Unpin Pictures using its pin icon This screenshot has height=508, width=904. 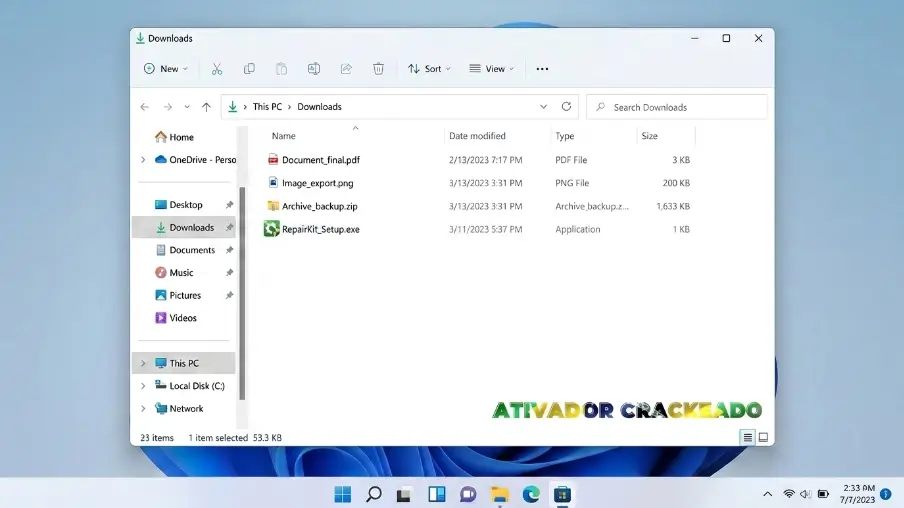(x=229, y=295)
